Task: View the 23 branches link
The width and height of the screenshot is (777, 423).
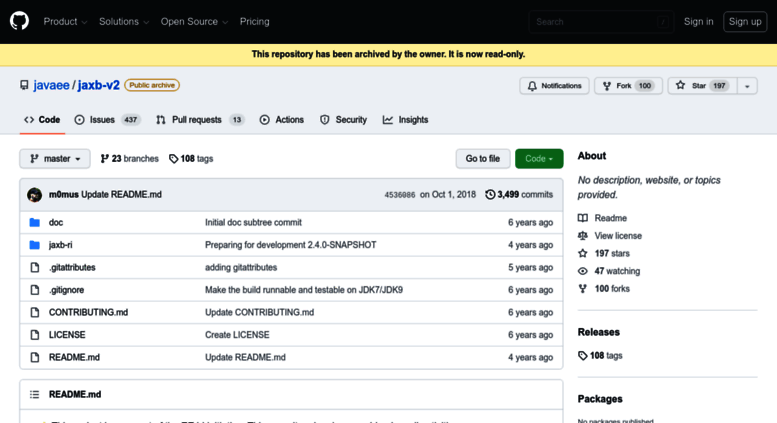Action: (129, 159)
